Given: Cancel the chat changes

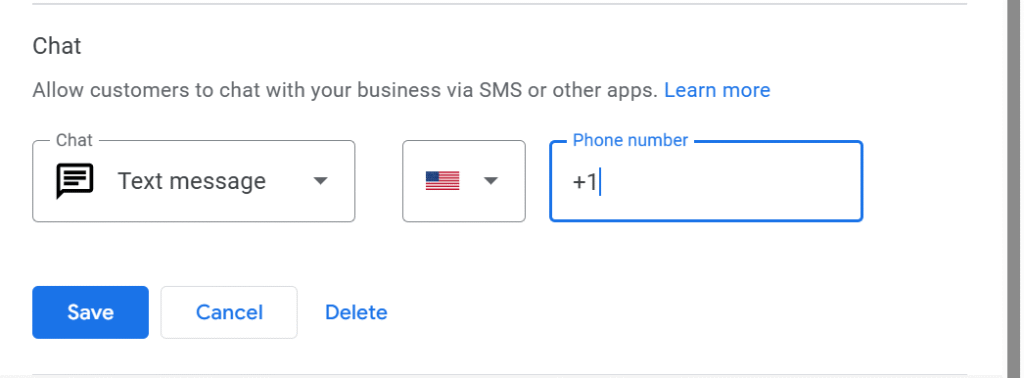Looking at the screenshot, I should (229, 312).
